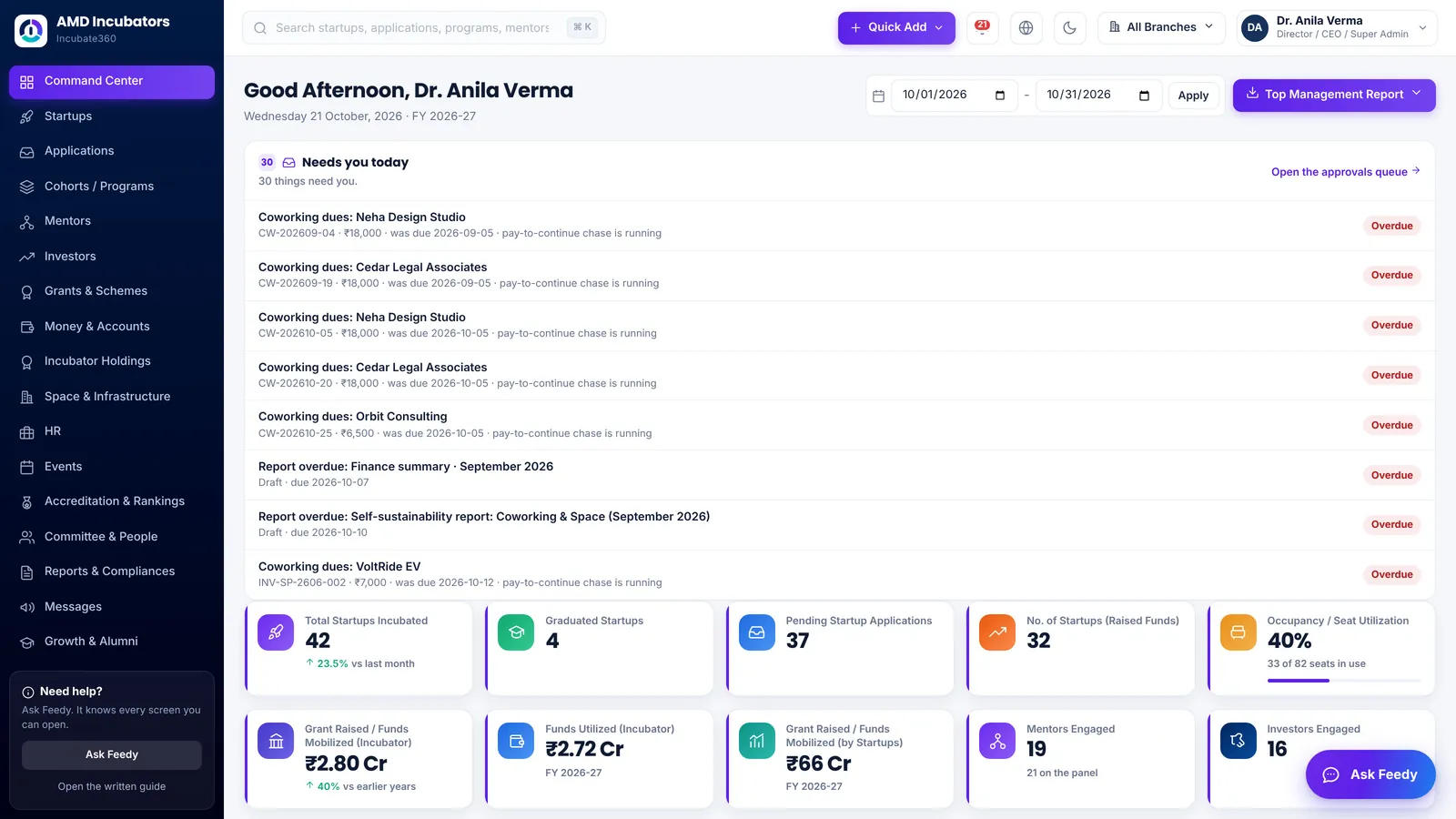Screen dimensions: 1456x819
Task: Open Coworking dues: VoltRide EV row
Action: 839,574
